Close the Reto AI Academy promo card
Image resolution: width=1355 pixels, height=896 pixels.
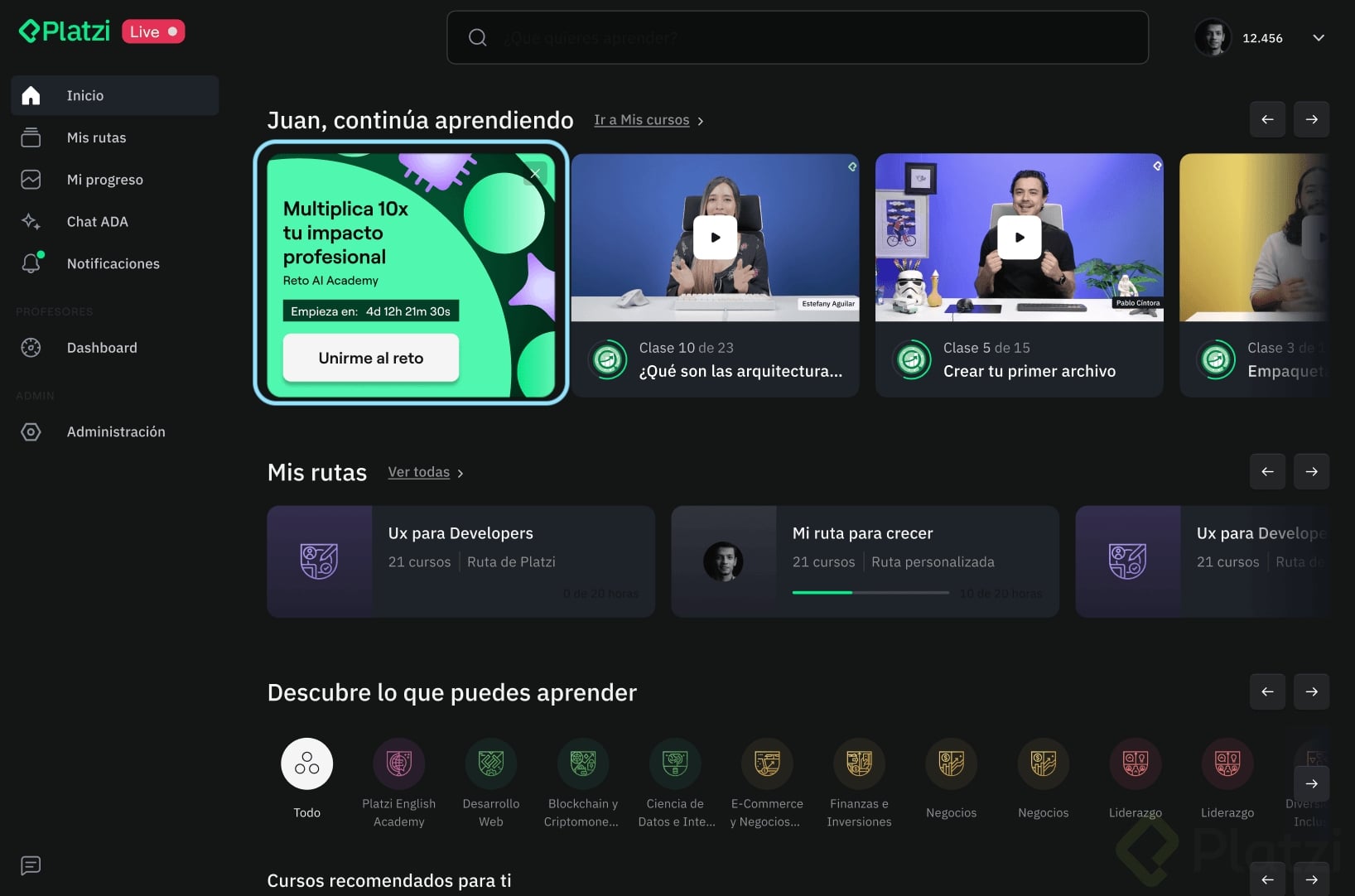pyautogui.click(x=536, y=173)
